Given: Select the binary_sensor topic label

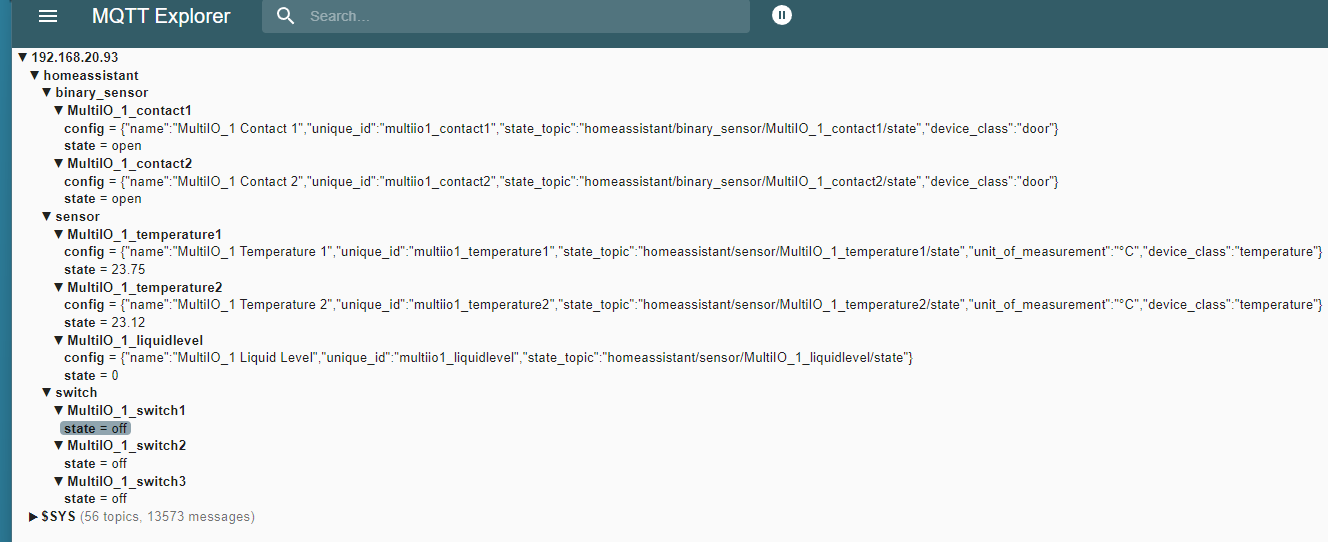Looking at the screenshot, I should point(102,93).
